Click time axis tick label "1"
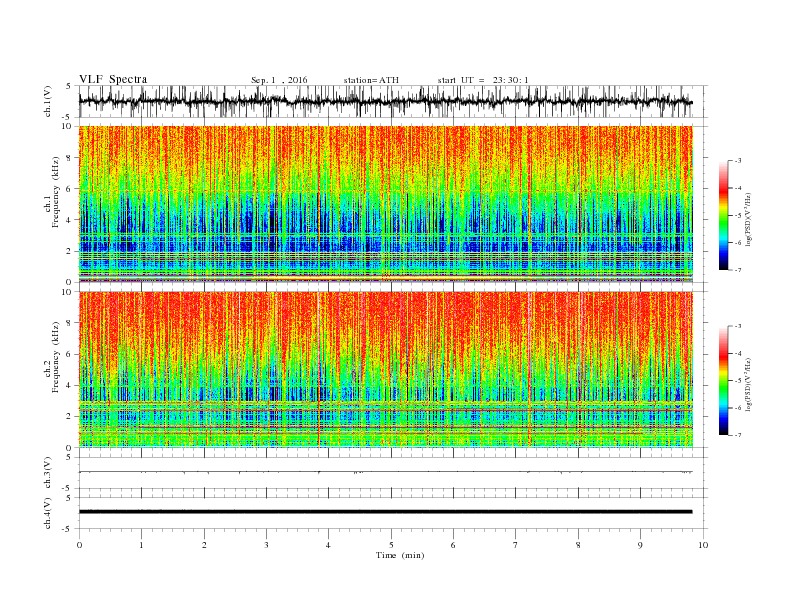This screenshot has width=792, height=612. (x=141, y=545)
